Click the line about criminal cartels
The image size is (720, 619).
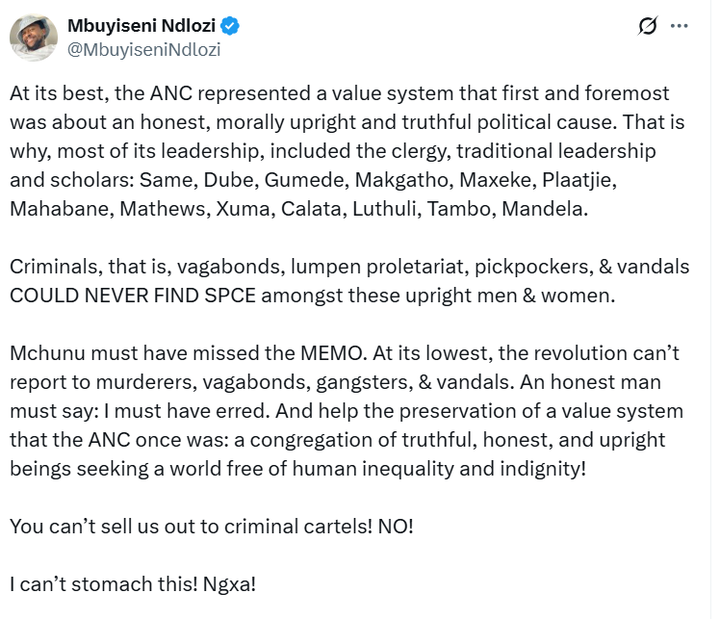[210, 524]
